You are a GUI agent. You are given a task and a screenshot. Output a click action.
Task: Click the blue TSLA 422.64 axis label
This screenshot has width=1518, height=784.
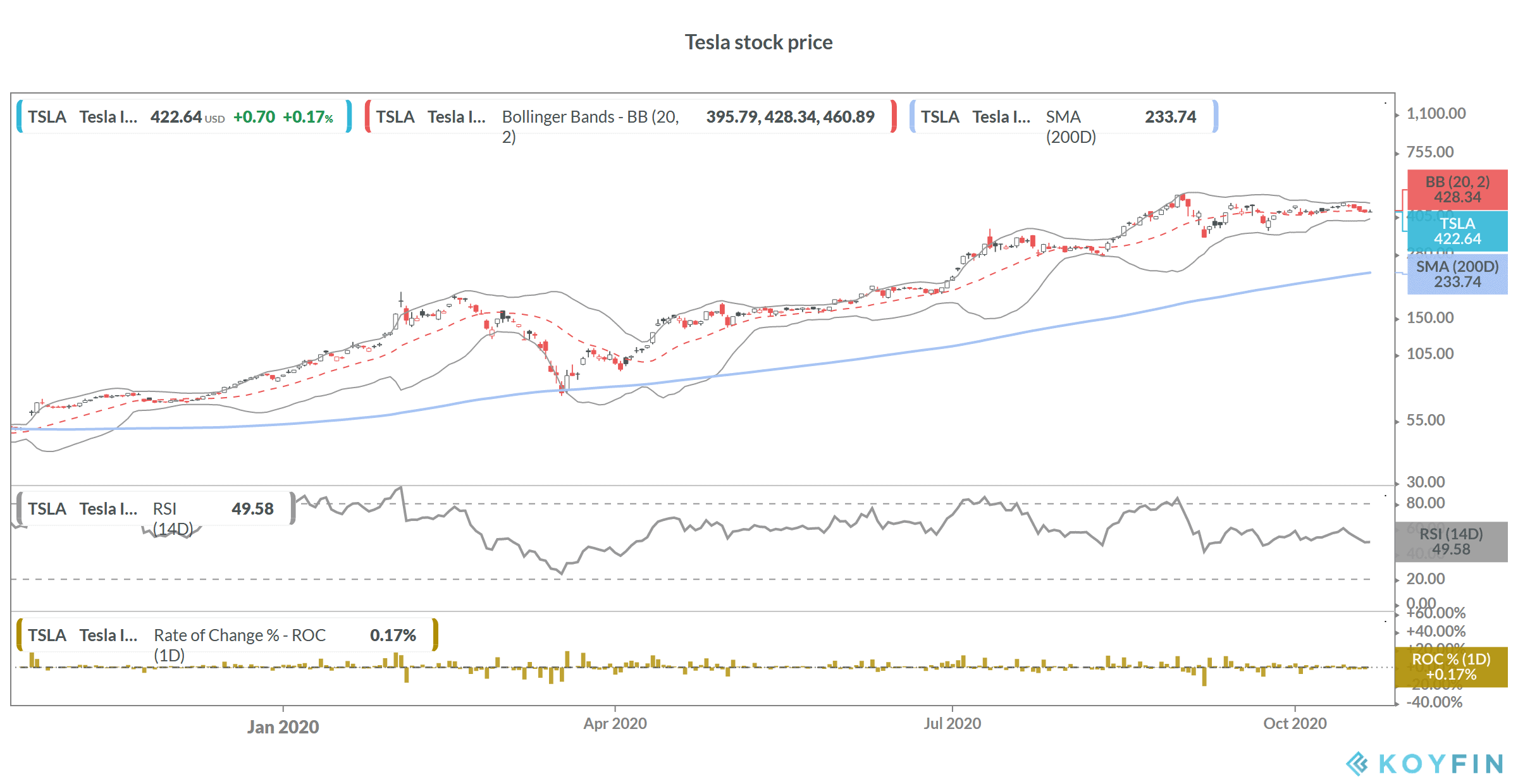coord(1457,231)
